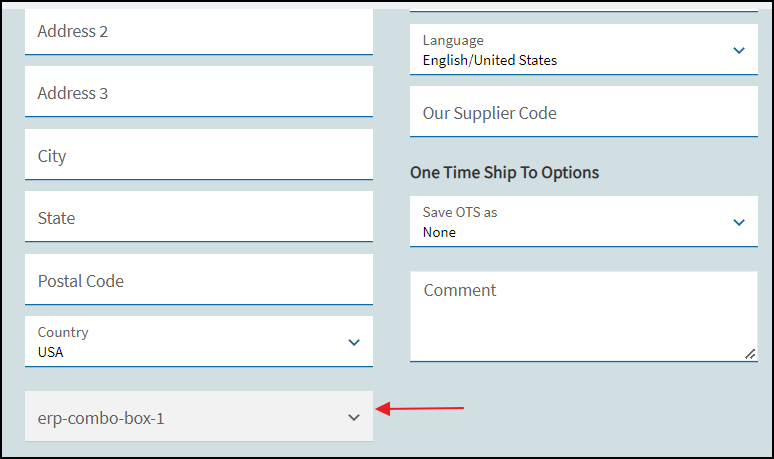Open the Save OTS as dropdown showing None

tap(570, 222)
